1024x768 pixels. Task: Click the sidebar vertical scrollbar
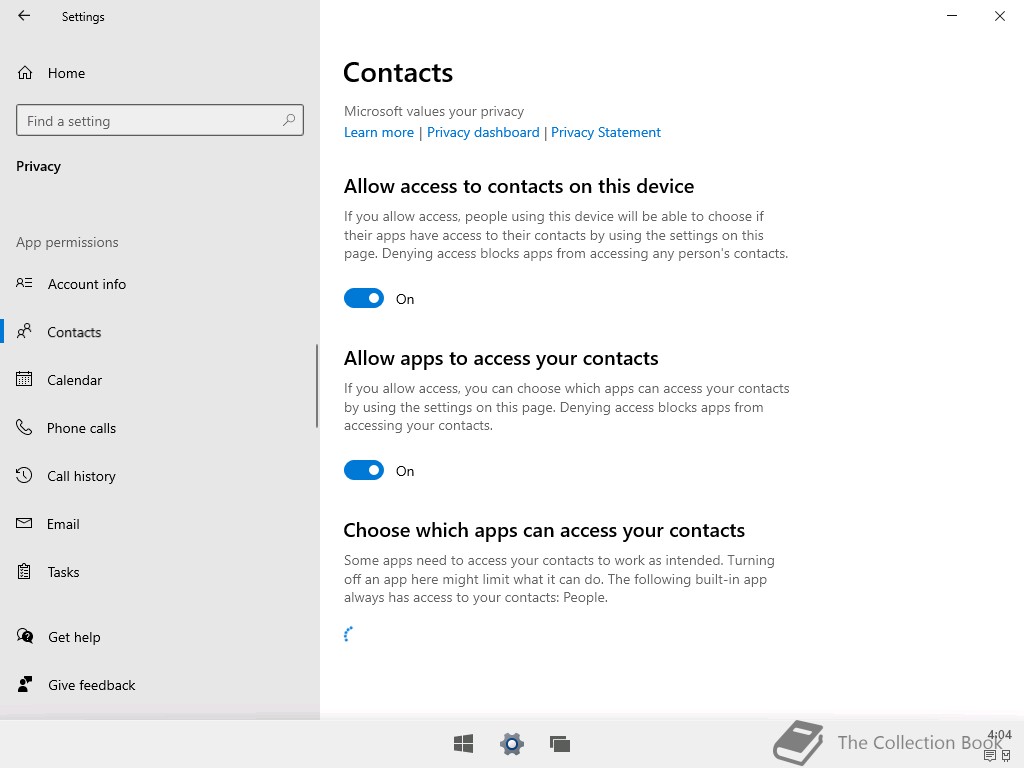(x=317, y=385)
